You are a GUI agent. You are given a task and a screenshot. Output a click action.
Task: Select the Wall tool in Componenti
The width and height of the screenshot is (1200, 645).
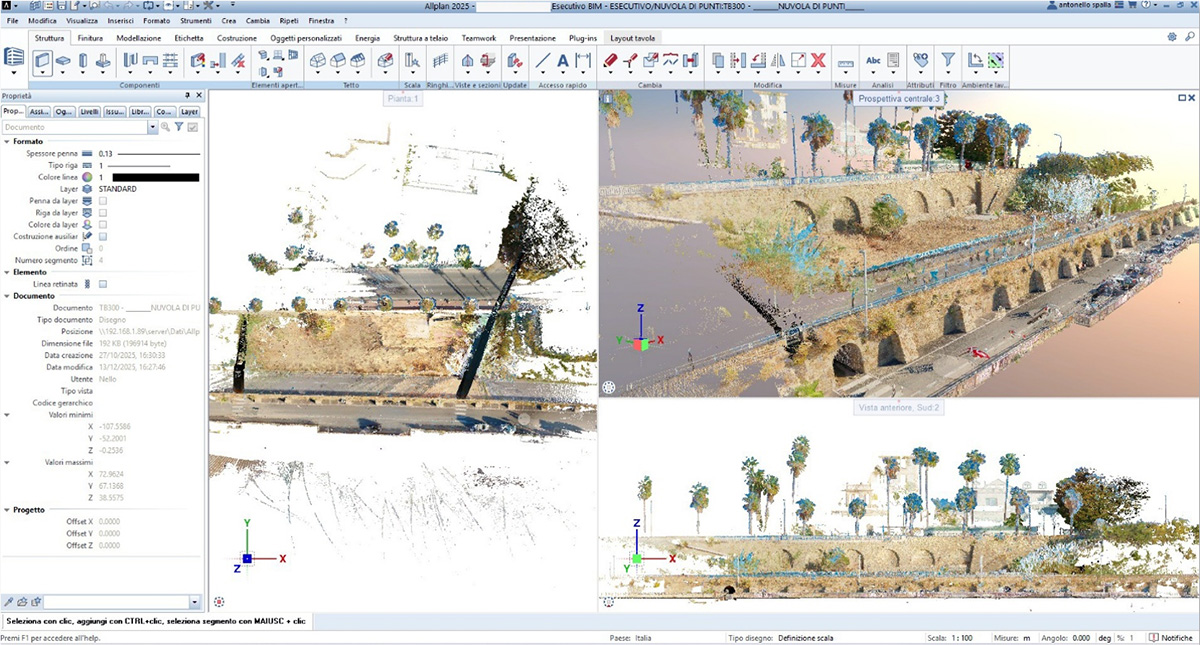click(x=43, y=62)
